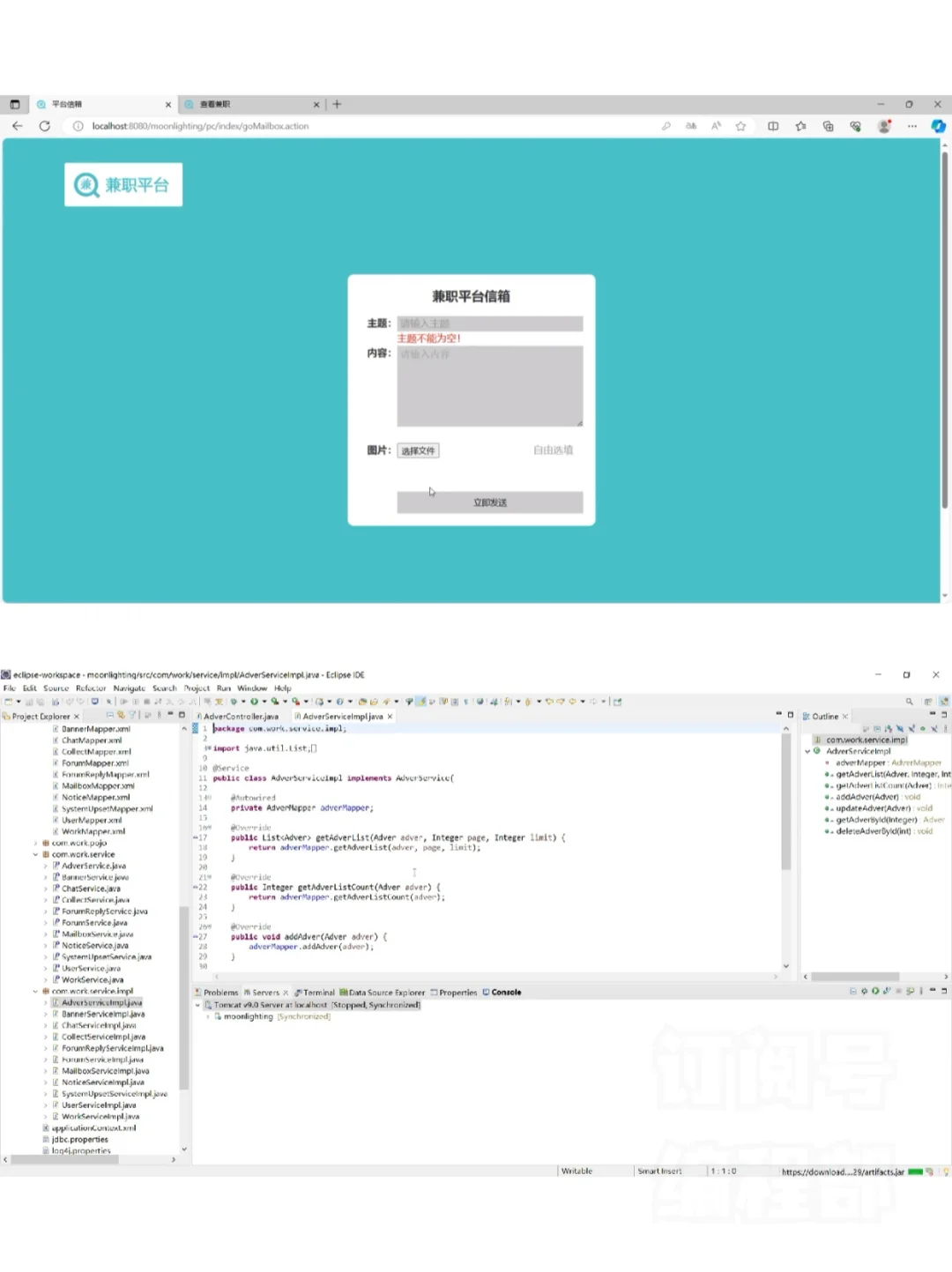This screenshot has height=1272, width=952.
Task: Close the Project Explorer view
Action: point(77,717)
